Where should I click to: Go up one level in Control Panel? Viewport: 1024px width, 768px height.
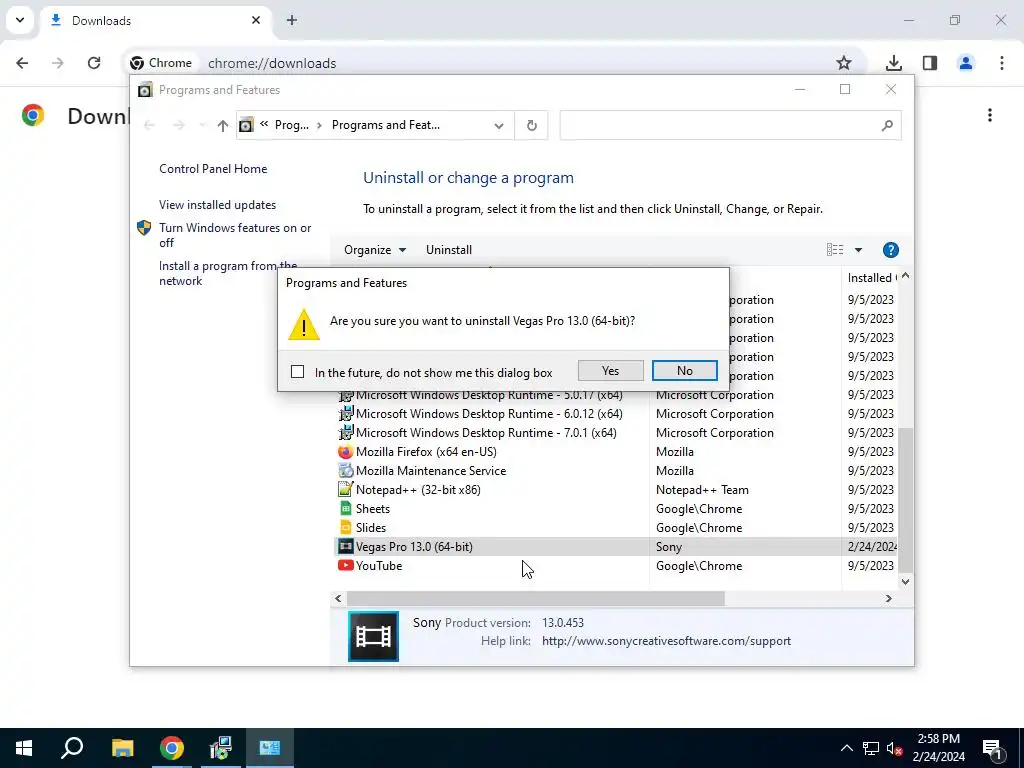click(223, 125)
